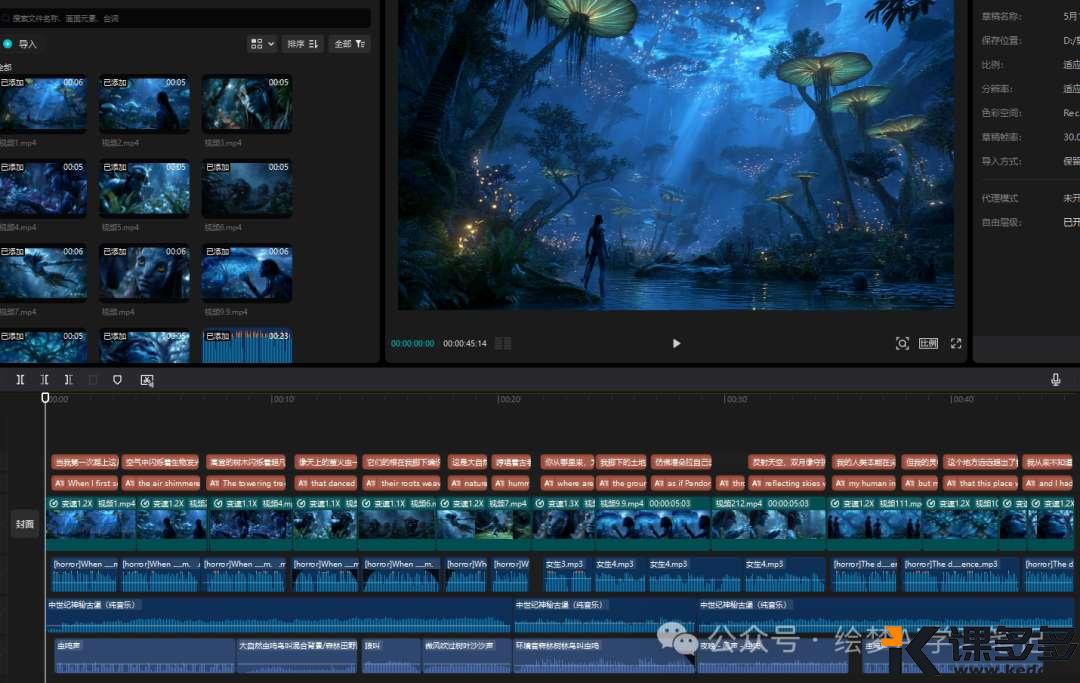Viewport: 1080px width, 683px height.
Task: Select the 视频3.mp4 thumbnail in media bin
Action: click(x=247, y=103)
